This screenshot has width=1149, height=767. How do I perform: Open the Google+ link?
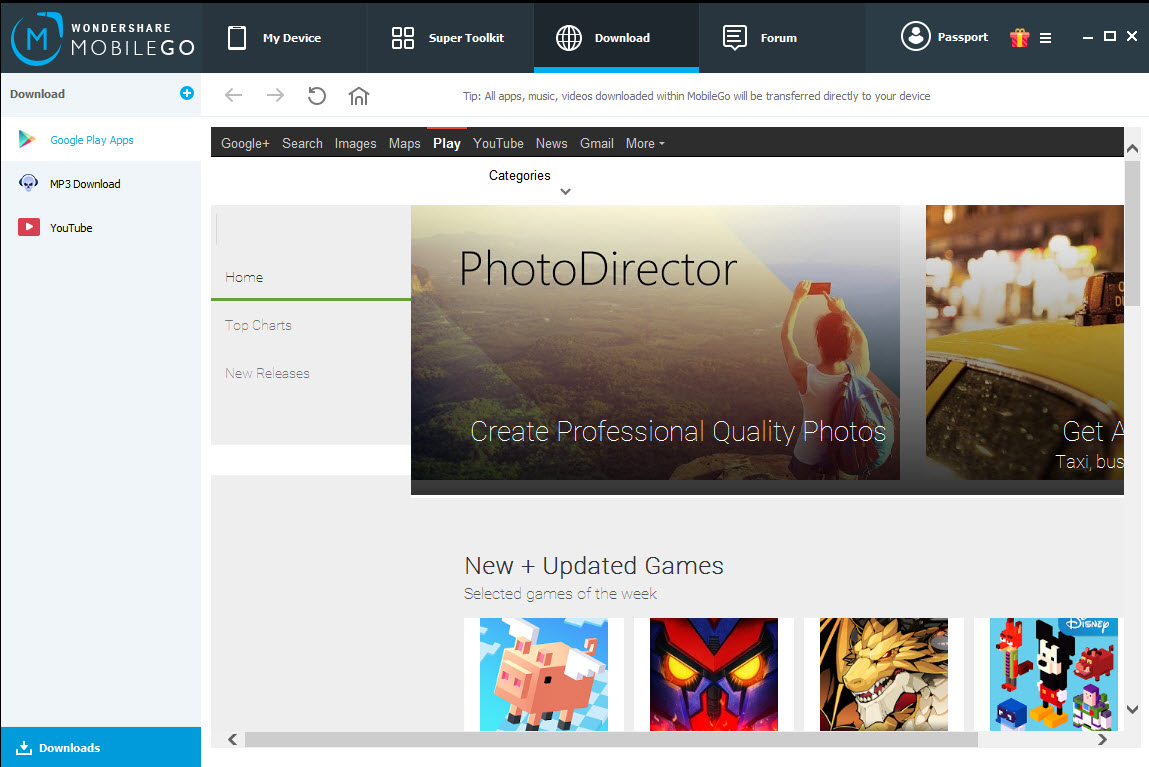pos(245,144)
